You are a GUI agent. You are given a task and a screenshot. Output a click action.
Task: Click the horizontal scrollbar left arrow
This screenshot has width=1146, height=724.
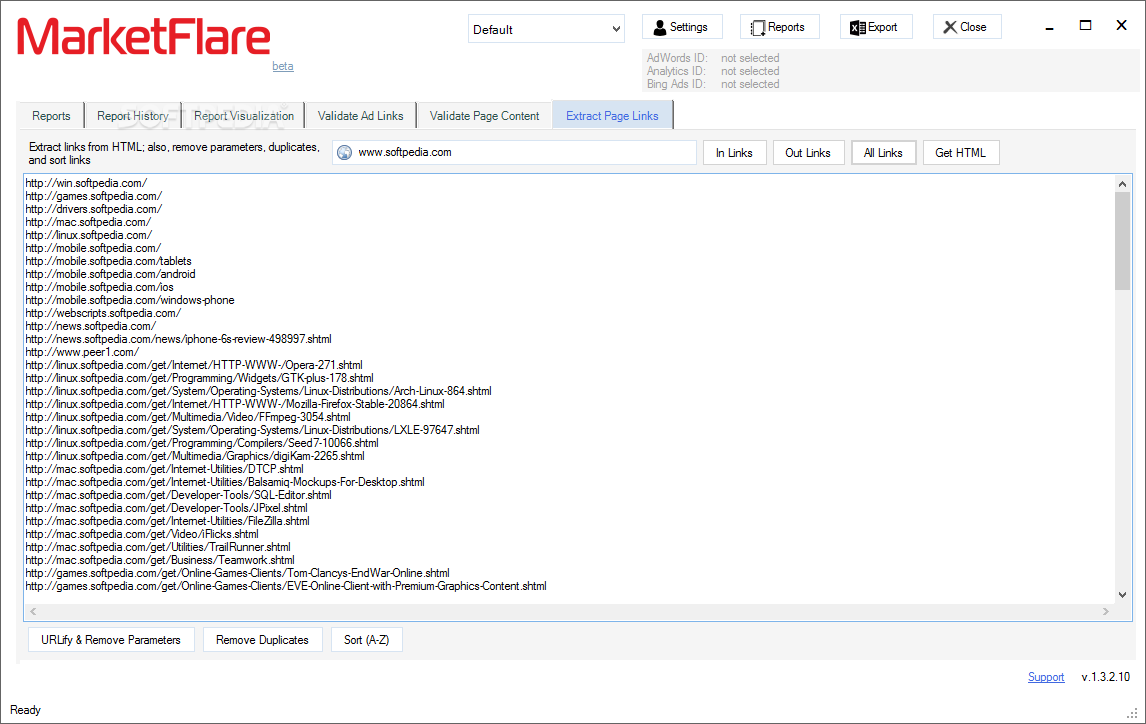[x=33, y=611]
